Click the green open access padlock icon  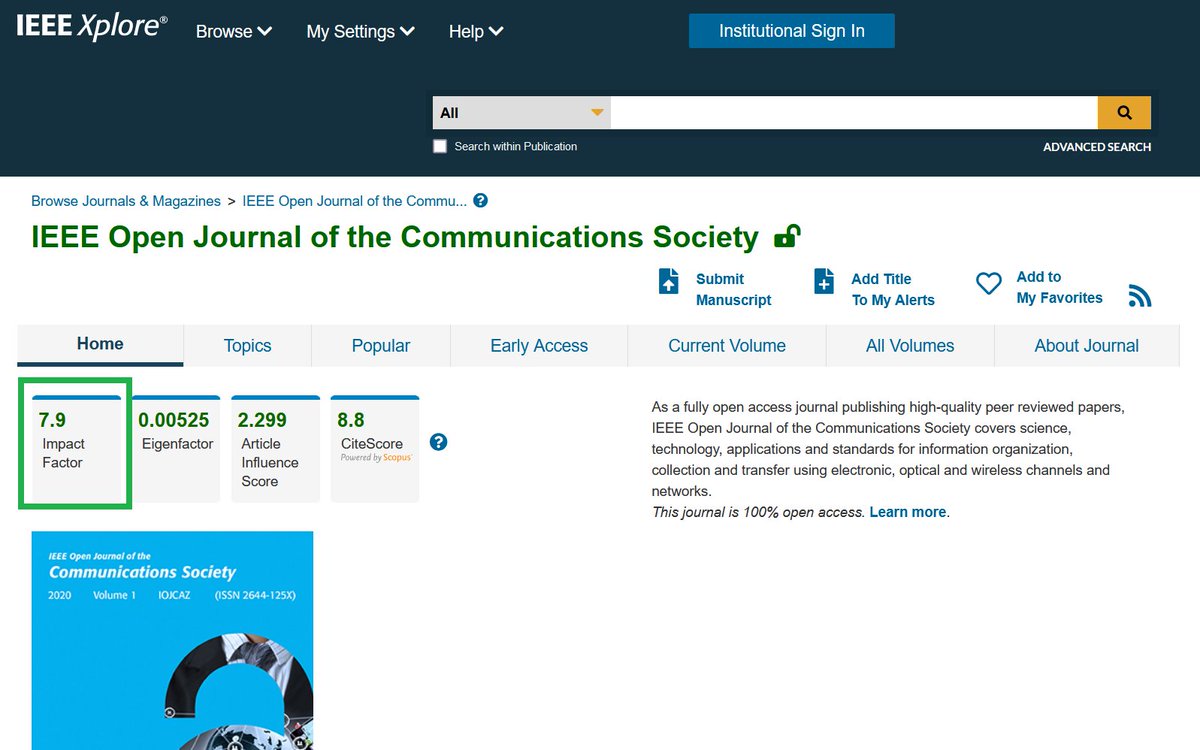pos(788,237)
